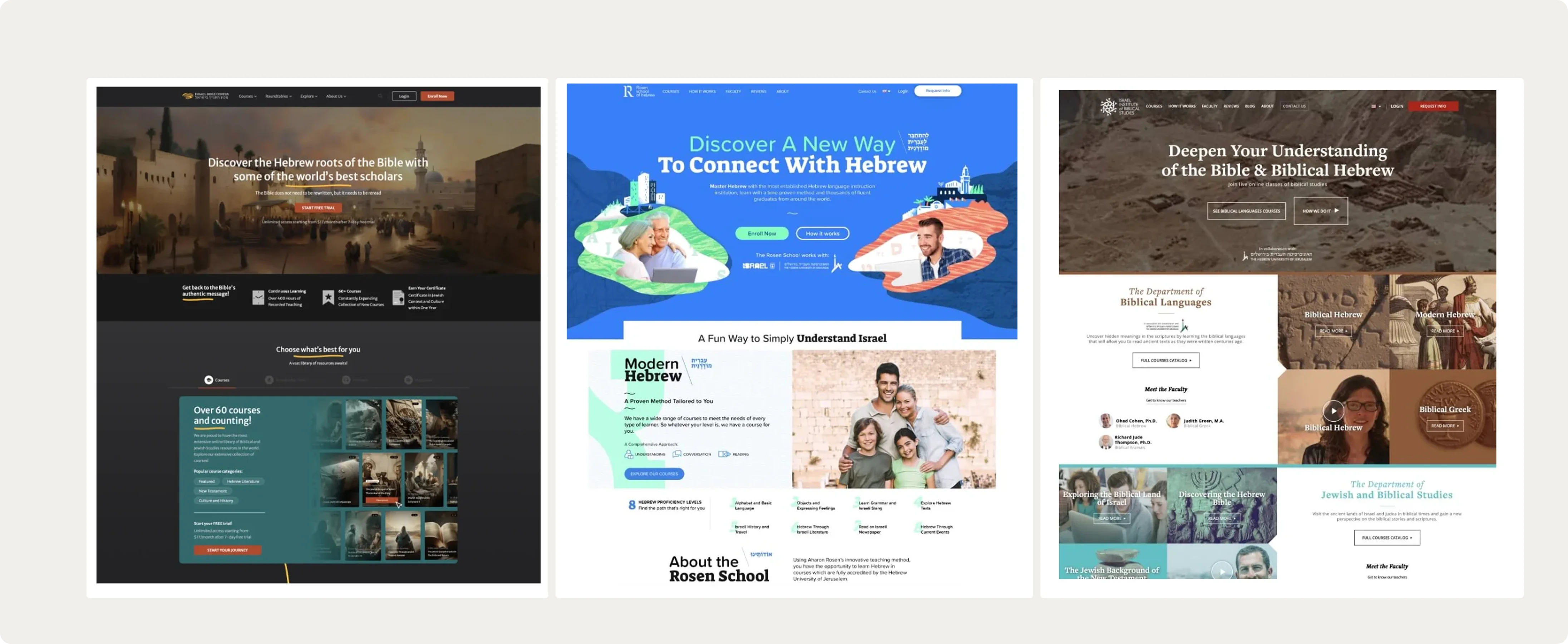Click the green Enroll Now button
Viewport: 1568px width, 644px height.
coord(761,234)
